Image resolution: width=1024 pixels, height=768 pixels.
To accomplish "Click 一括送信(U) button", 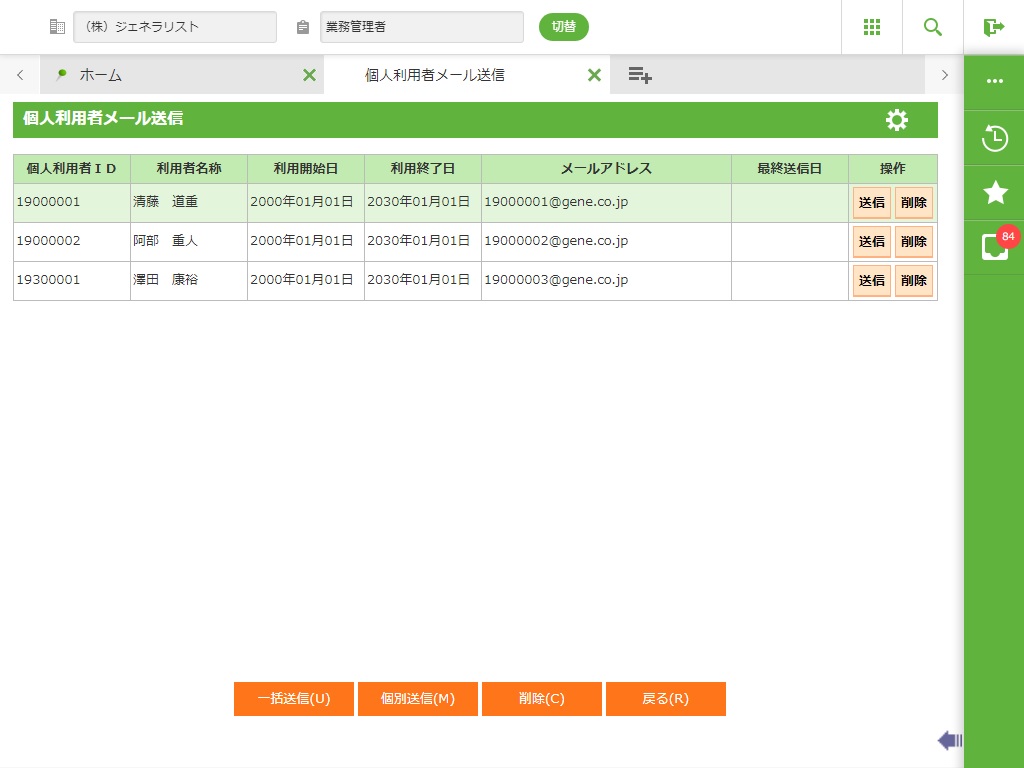I will tap(293, 699).
